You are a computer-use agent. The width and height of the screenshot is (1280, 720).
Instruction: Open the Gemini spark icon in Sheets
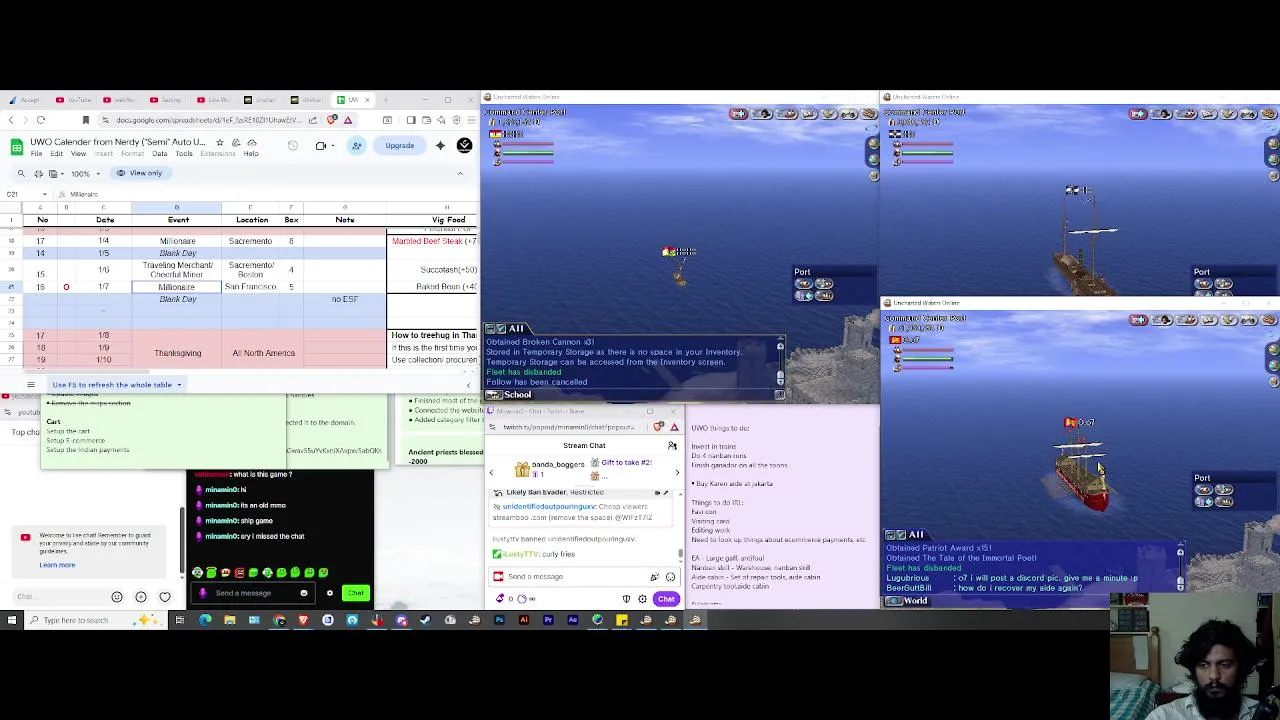coord(440,146)
